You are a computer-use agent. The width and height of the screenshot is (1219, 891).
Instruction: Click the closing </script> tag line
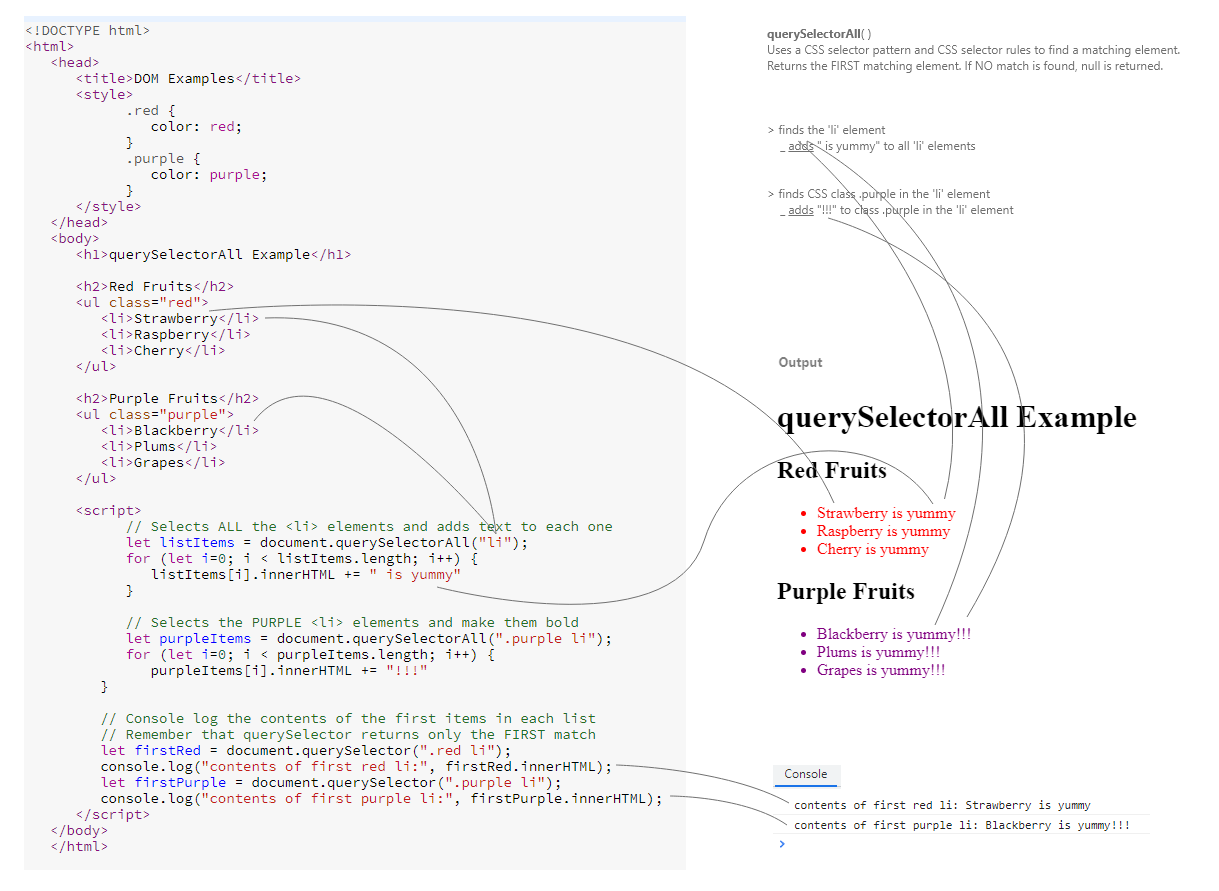(x=113, y=814)
